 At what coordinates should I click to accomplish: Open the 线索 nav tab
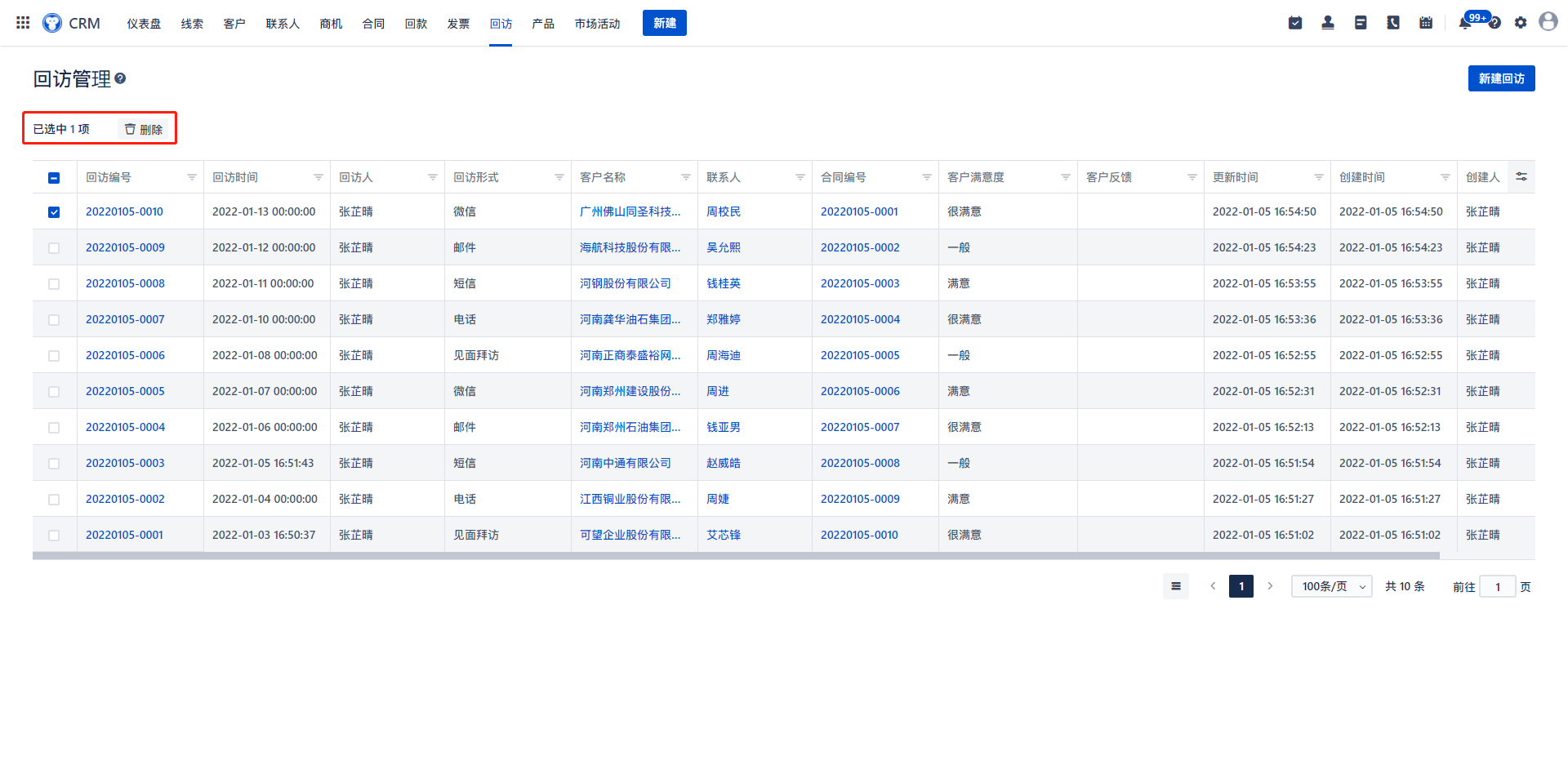tap(192, 24)
